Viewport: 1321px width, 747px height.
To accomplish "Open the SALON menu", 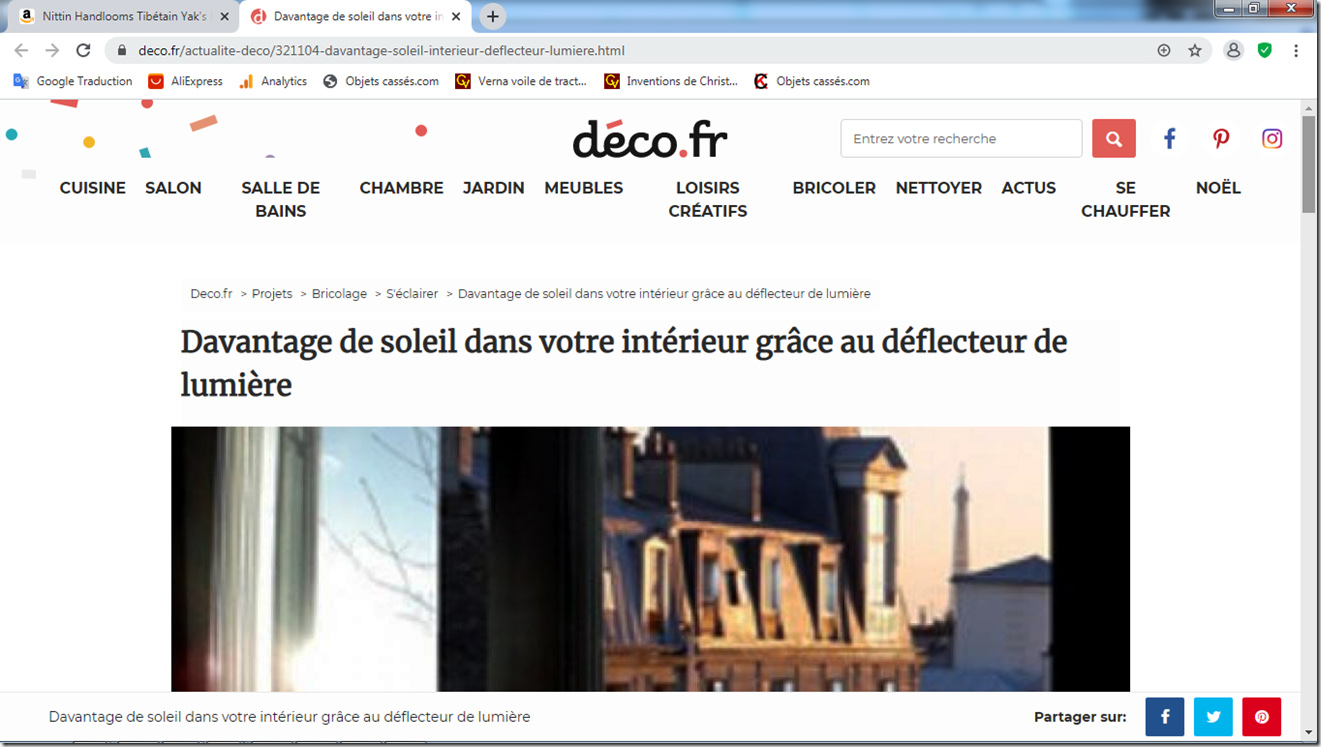I will tap(173, 188).
